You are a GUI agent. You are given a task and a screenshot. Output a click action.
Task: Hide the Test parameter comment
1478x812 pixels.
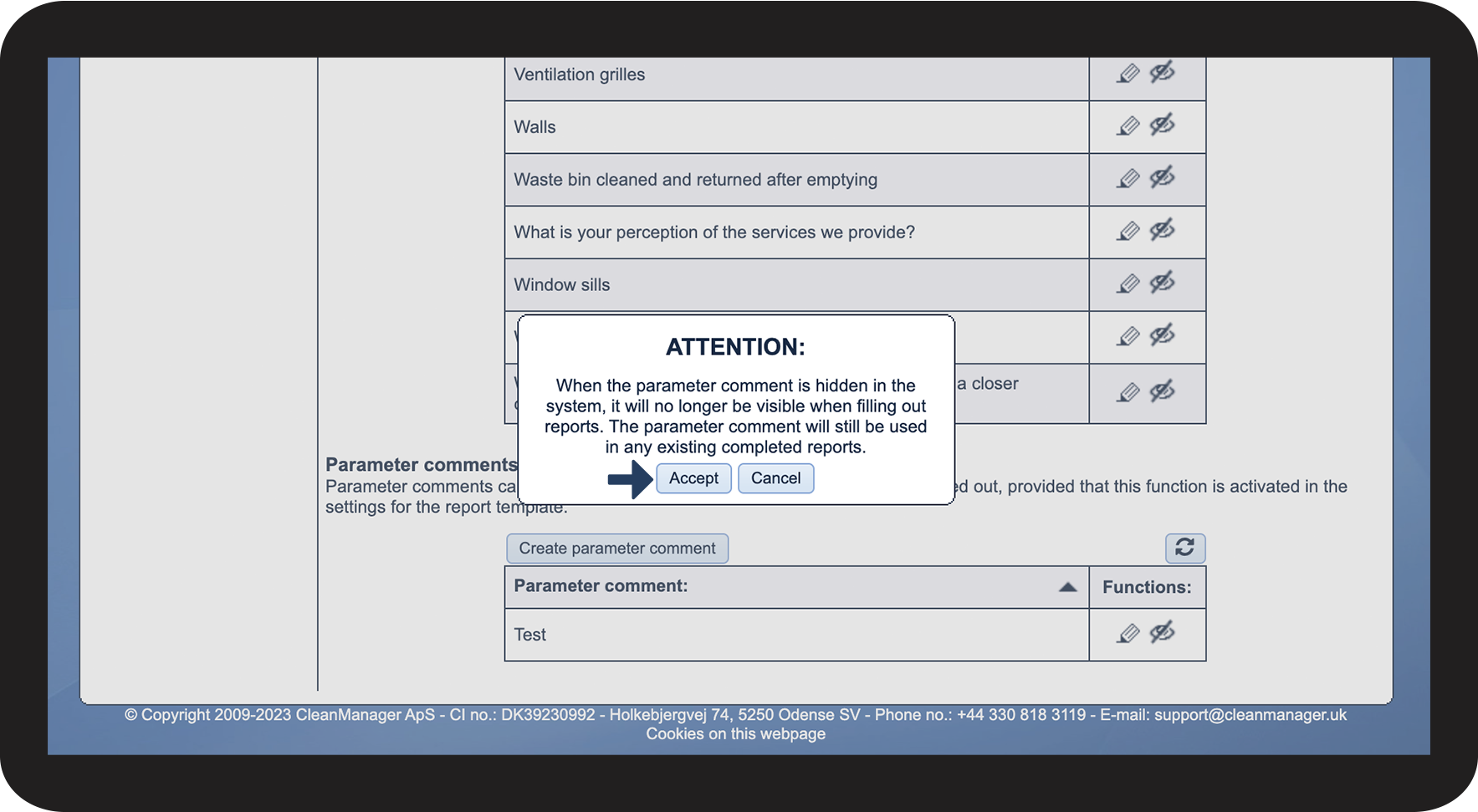[x=1162, y=632]
